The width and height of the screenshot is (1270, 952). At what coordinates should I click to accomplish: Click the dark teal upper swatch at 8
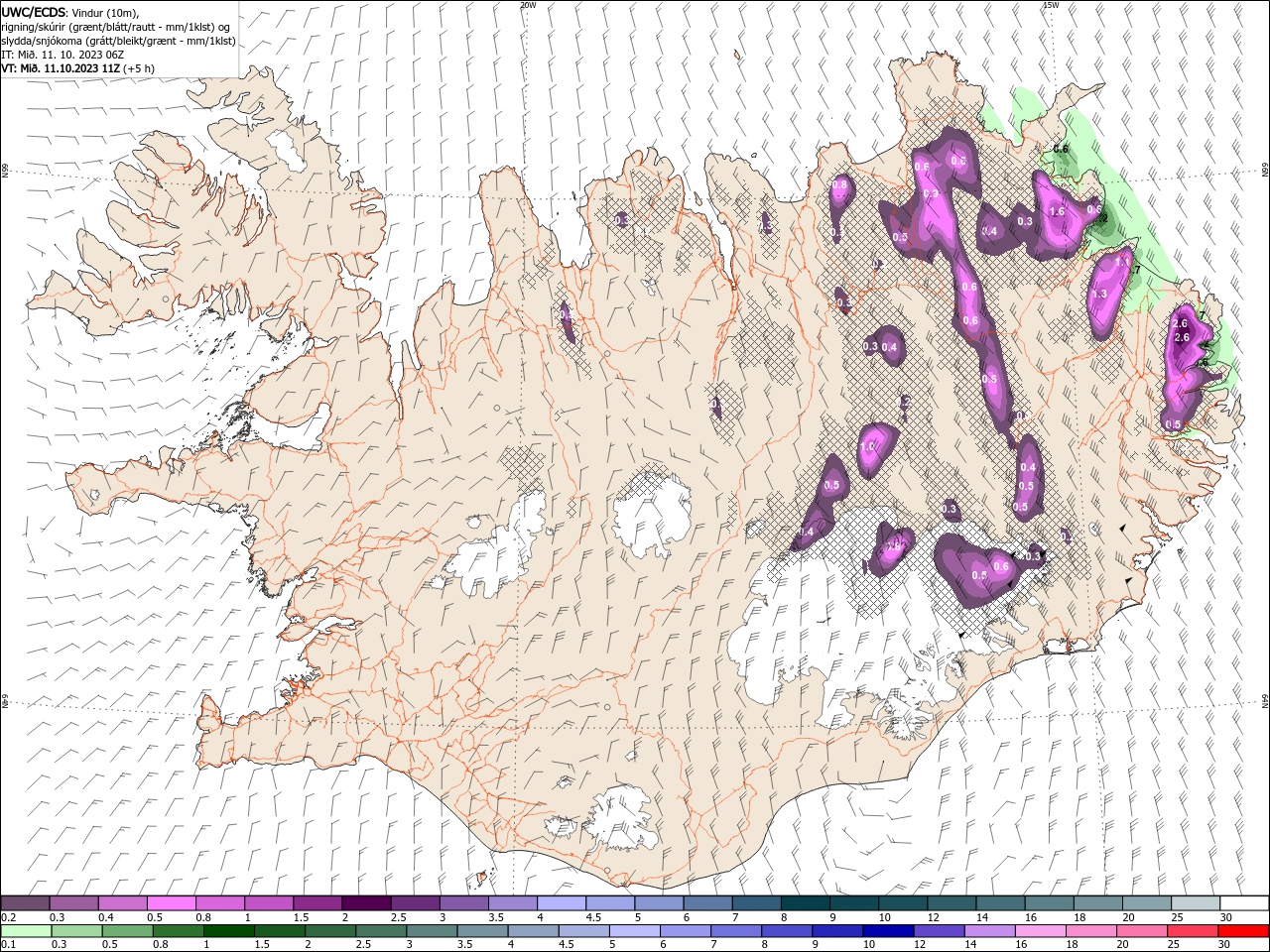click(804, 903)
